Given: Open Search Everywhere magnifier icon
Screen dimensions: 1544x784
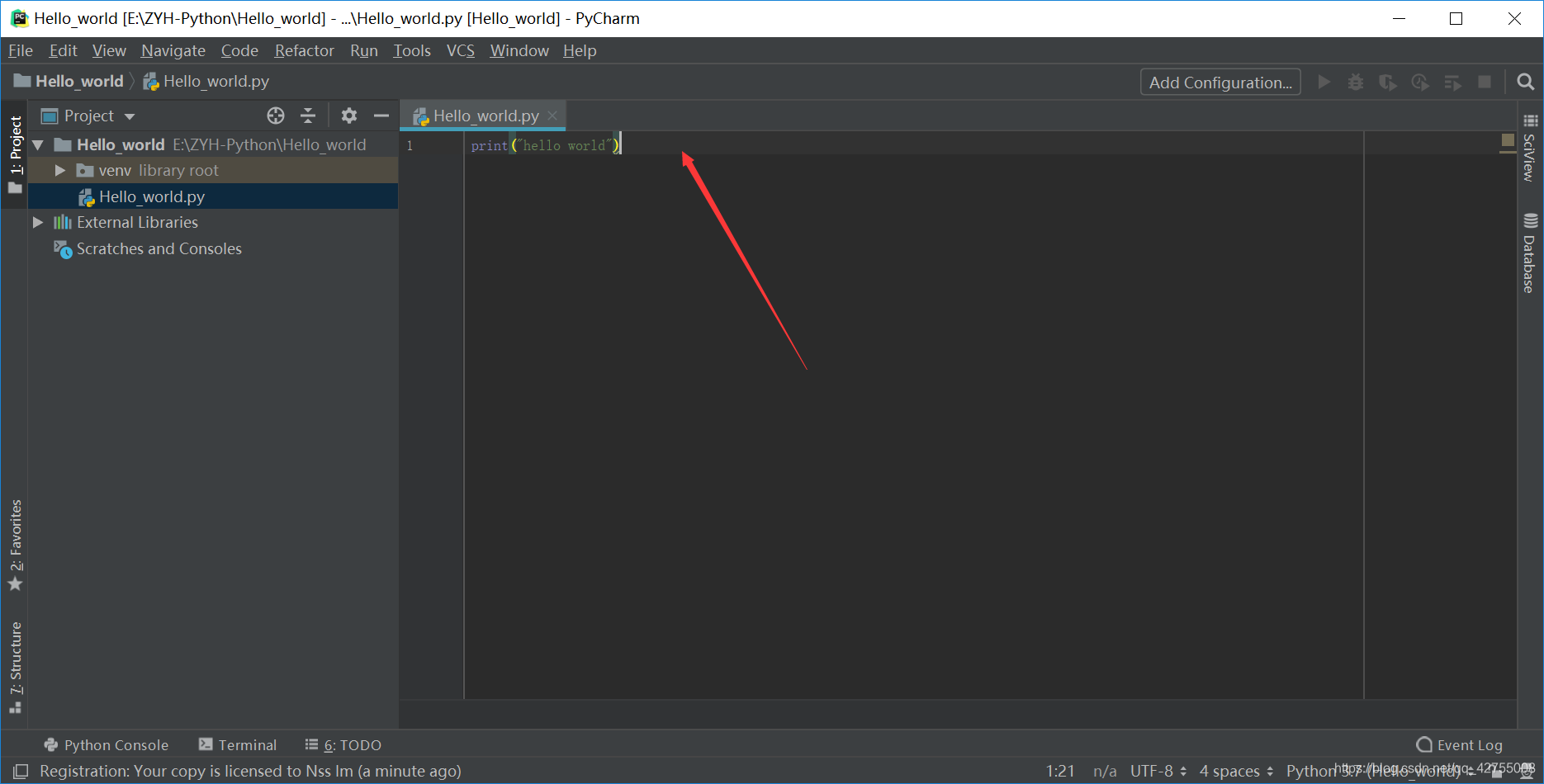Looking at the screenshot, I should (1526, 82).
